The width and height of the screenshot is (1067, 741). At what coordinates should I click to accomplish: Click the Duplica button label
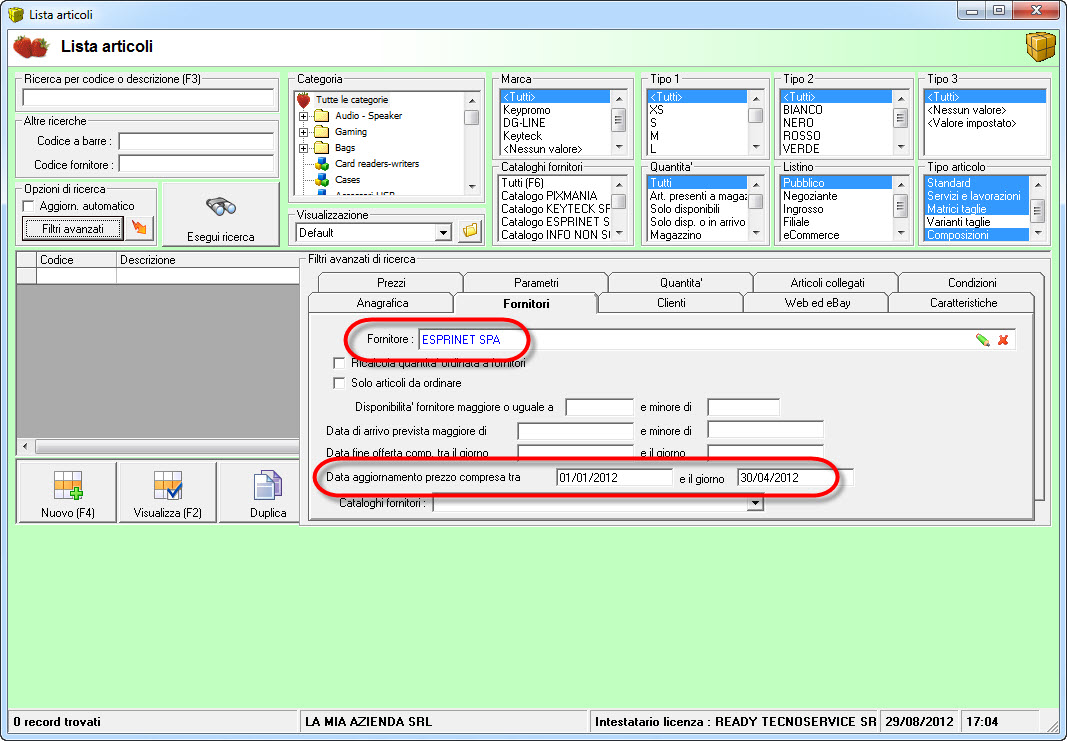coord(267,512)
